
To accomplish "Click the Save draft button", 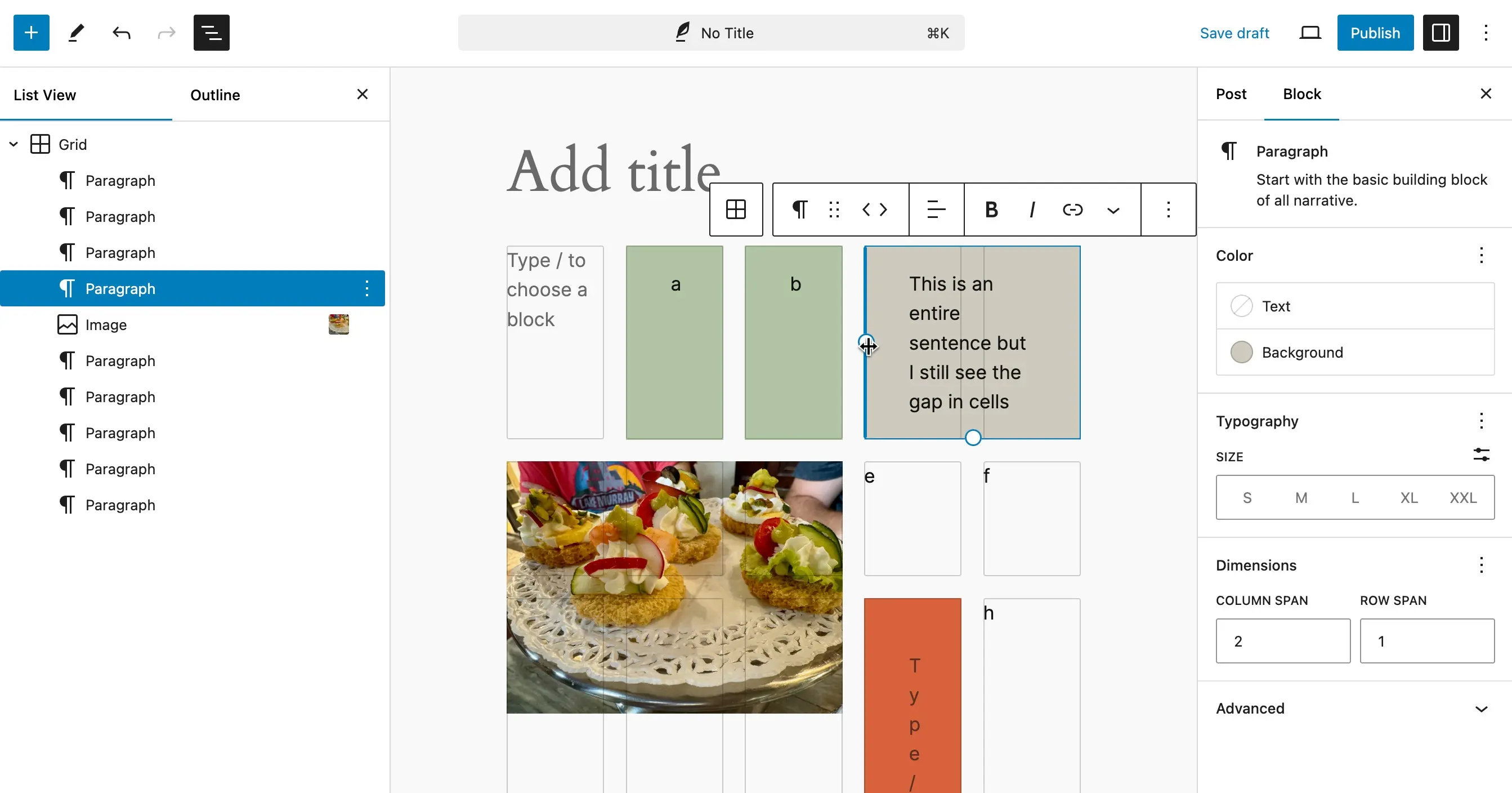I will 1234,32.
